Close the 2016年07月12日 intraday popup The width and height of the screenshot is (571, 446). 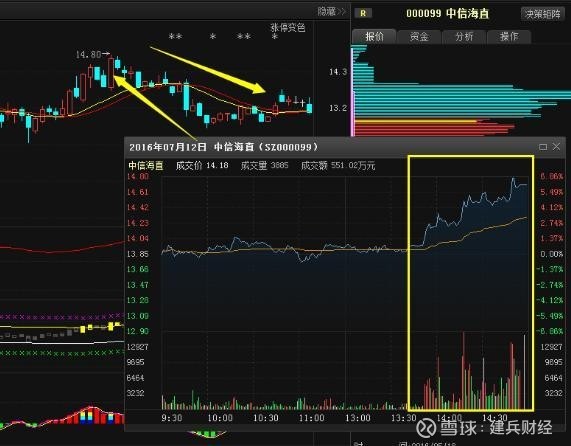click(x=556, y=146)
